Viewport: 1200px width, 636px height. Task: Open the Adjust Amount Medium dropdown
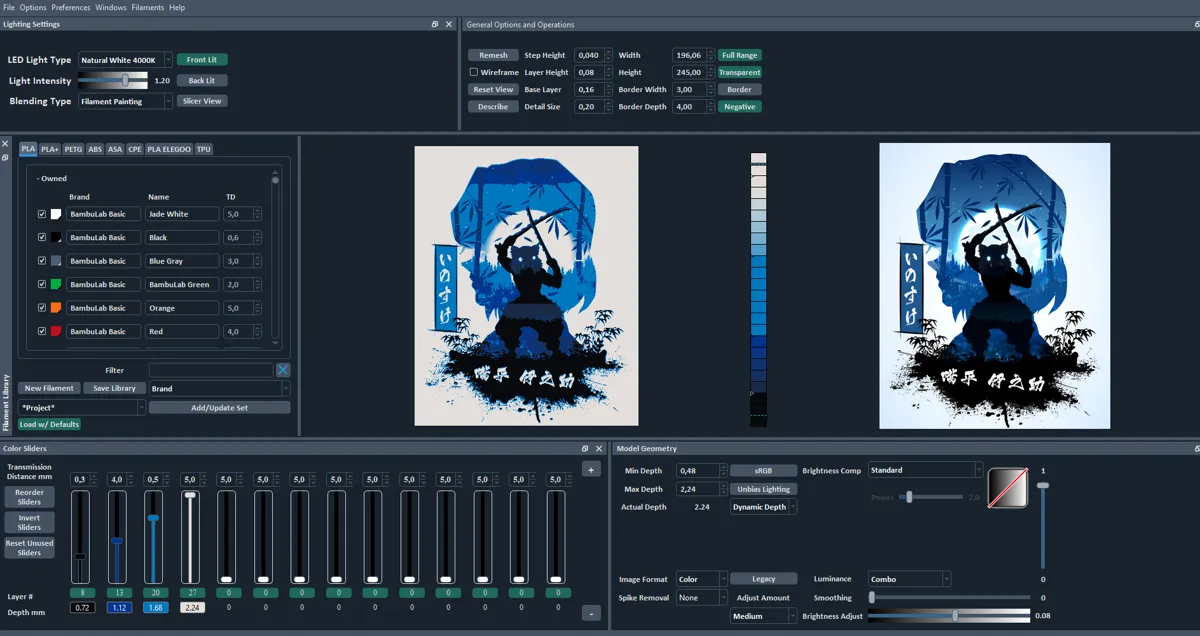[763, 616]
